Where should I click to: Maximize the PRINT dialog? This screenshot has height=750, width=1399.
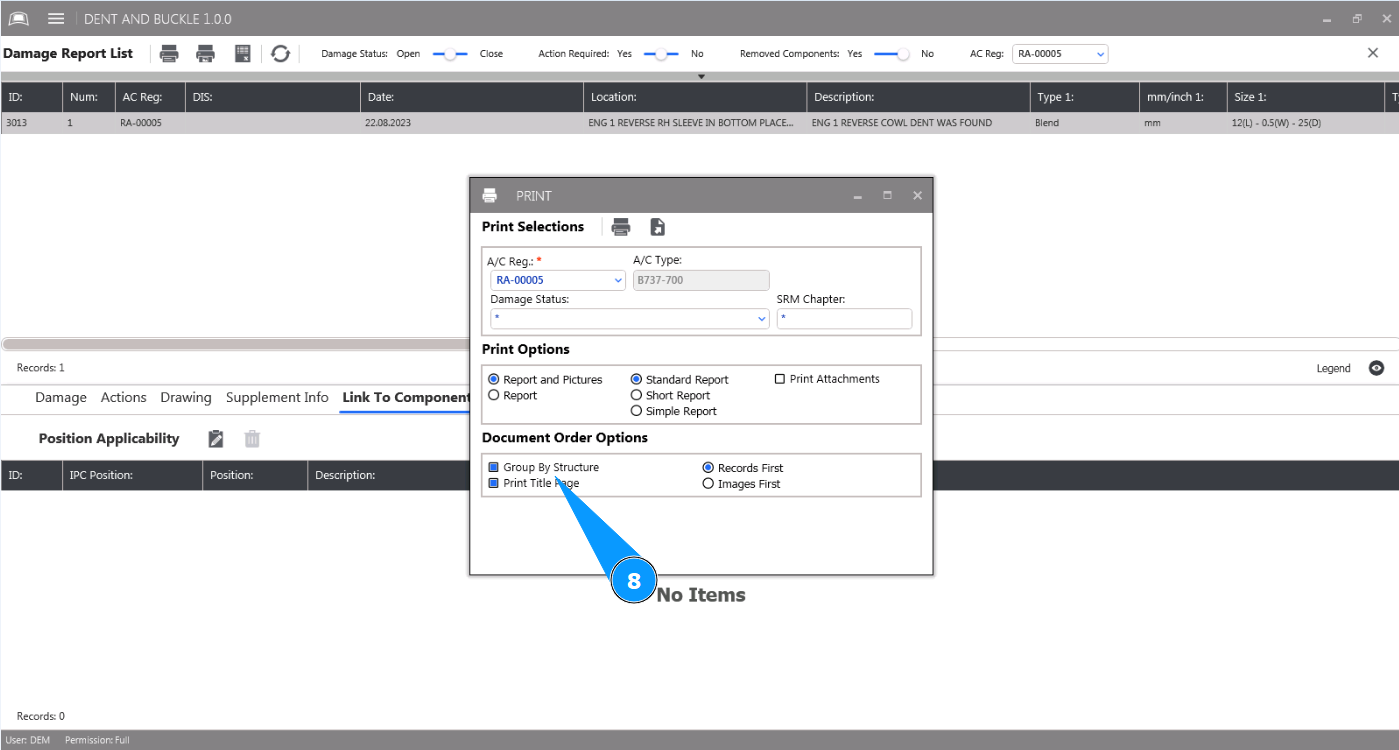click(887, 196)
